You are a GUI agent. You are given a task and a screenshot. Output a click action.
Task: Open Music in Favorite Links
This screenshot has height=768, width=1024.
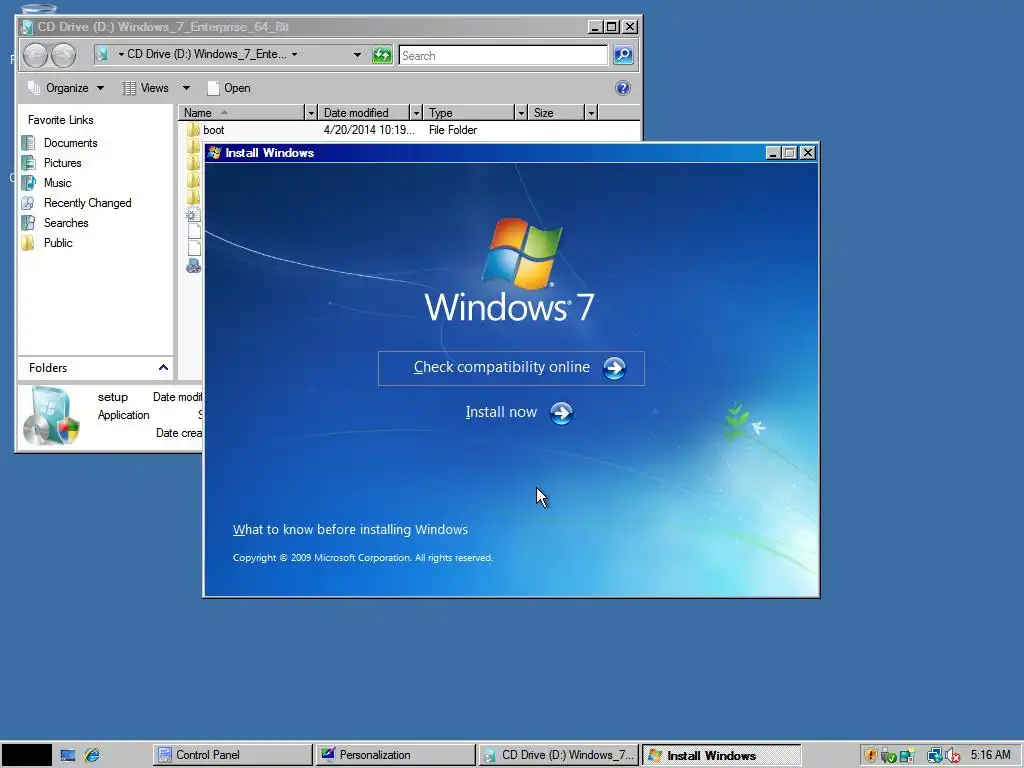57,183
